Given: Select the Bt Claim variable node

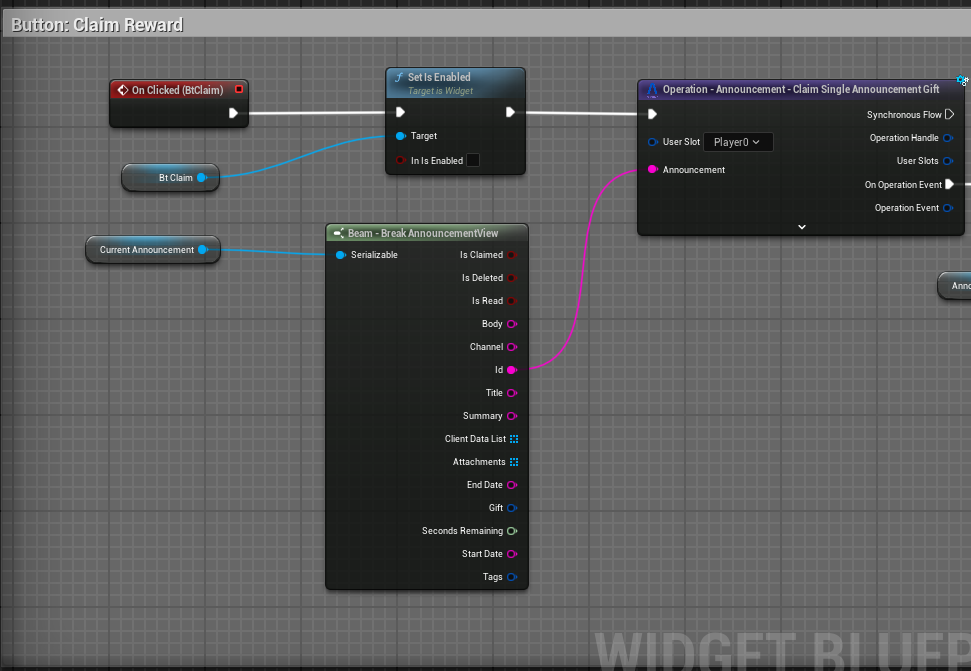Looking at the screenshot, I should click(170, 178).
